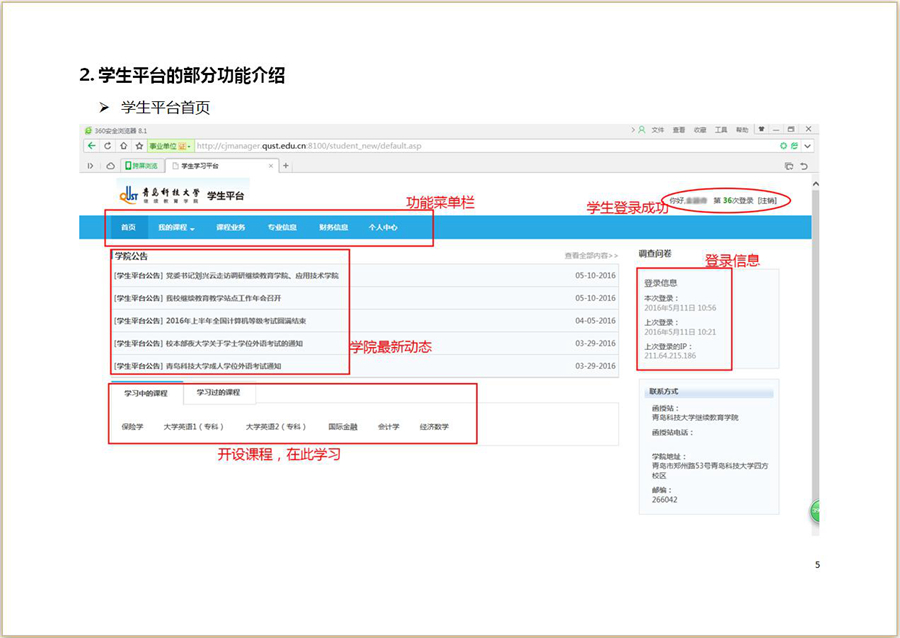Open the 大学英语1（专科） course
Screen dimensions: 900x638
click(194, 427)
